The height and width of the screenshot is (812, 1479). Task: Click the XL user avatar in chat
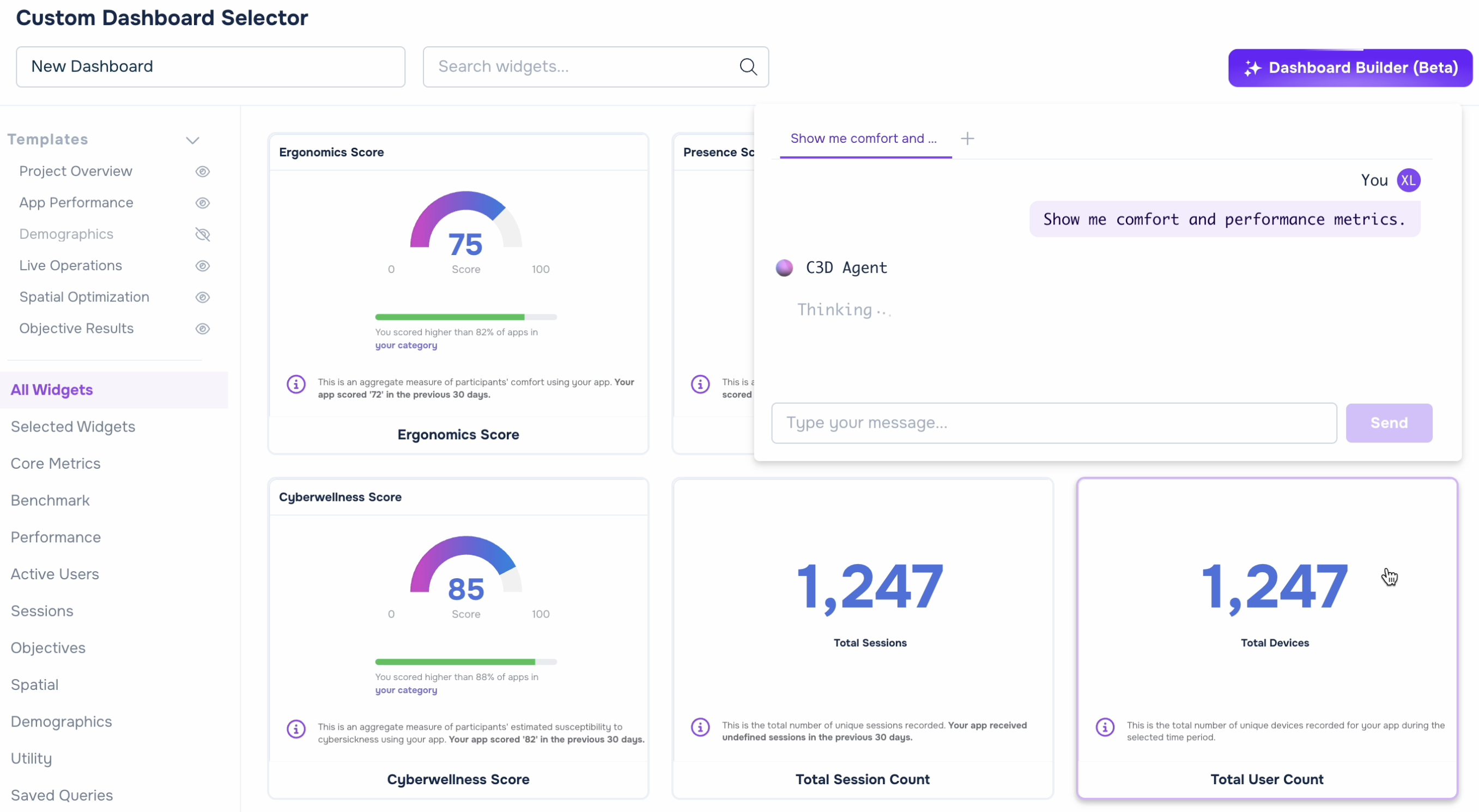click(1408, 180)
